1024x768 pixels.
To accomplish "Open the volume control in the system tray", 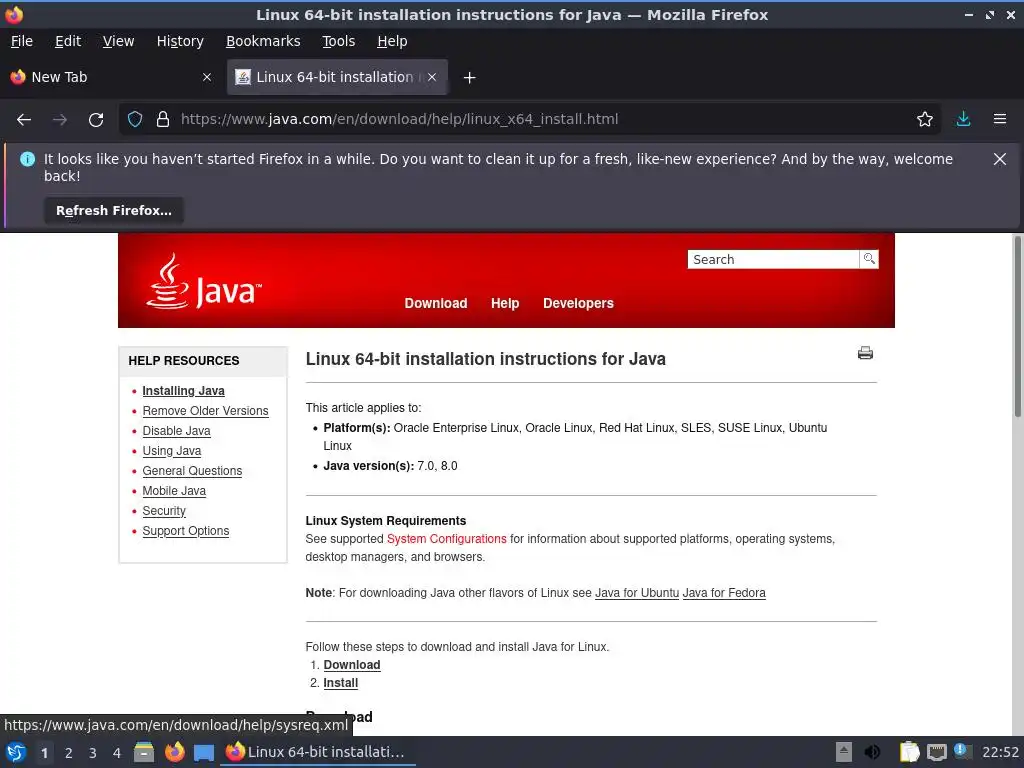I will pyautogui.click(x=872, y=752).
